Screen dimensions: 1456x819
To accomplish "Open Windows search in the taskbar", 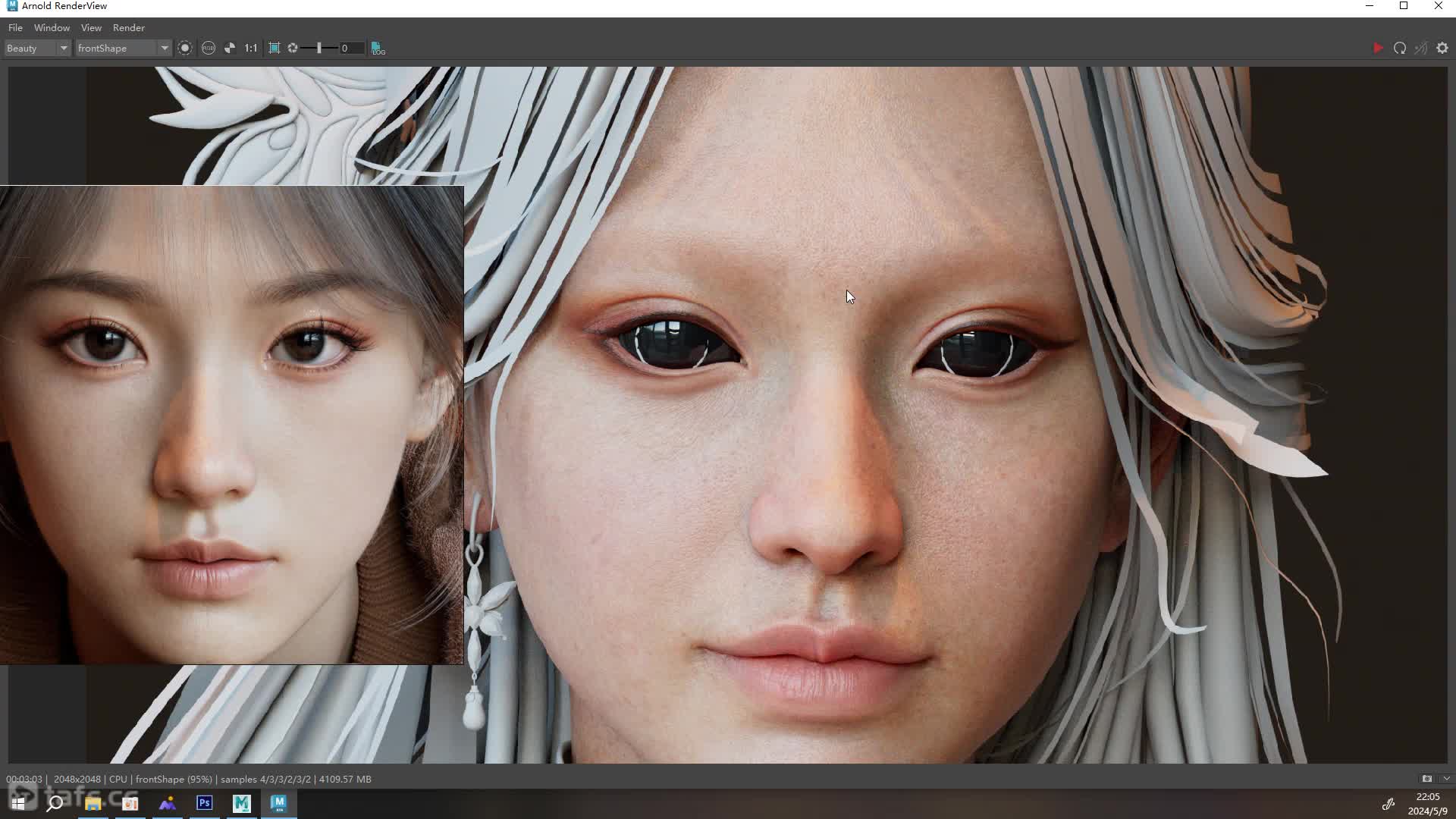I will [55, 803].
